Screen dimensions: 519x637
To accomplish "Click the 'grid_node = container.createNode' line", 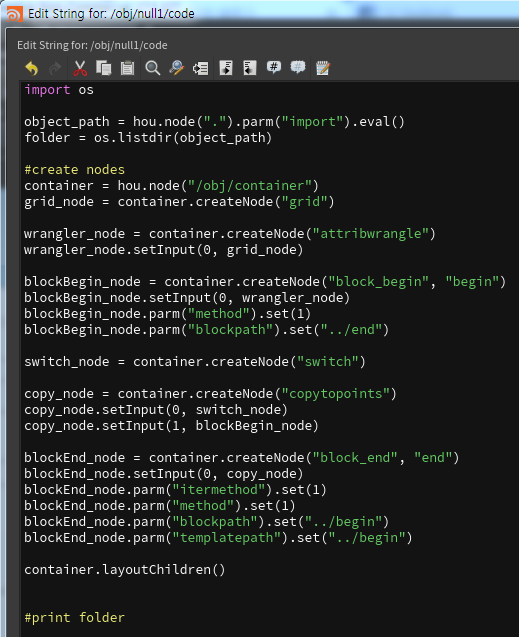I will 179,202.
